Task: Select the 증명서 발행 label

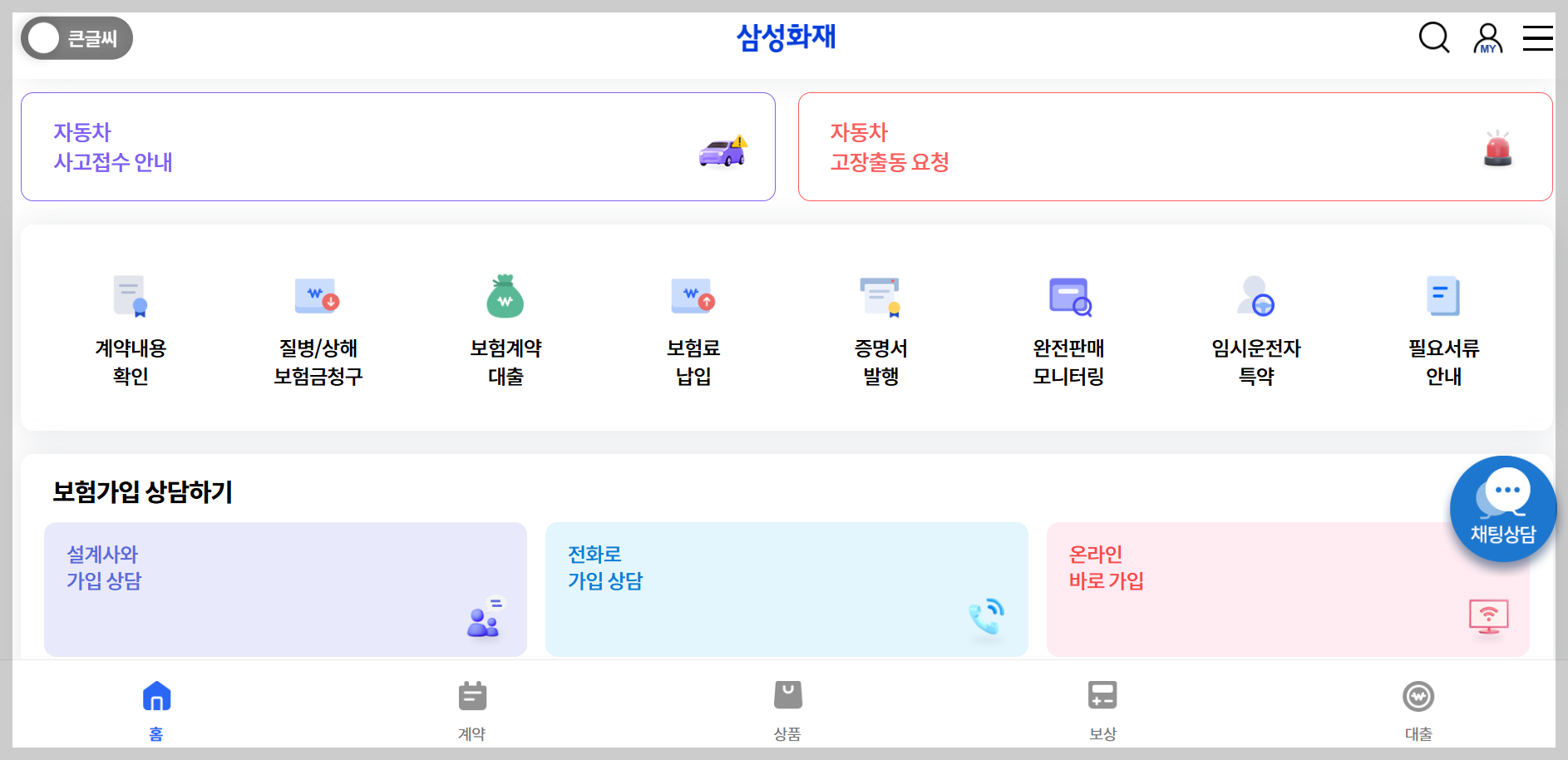Action: (x=881, y=362)
